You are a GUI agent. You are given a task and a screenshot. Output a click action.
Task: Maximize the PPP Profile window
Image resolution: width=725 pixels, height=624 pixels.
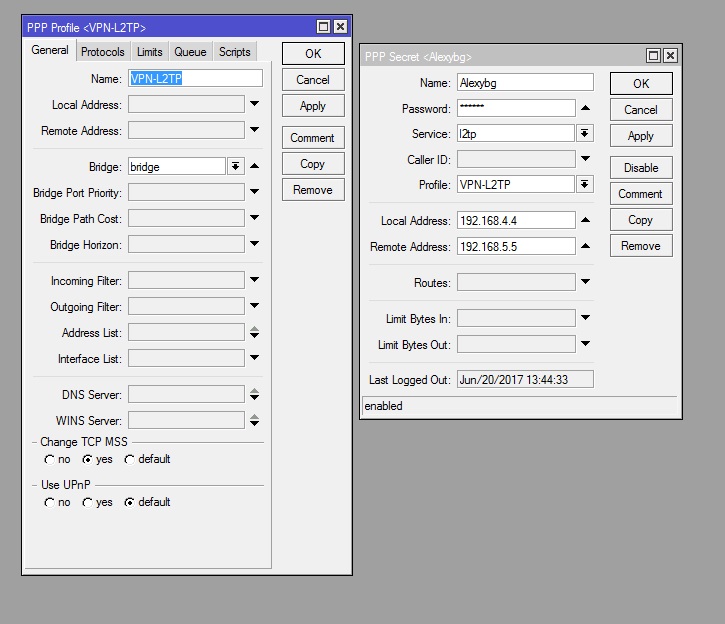(x=324, y=27)
